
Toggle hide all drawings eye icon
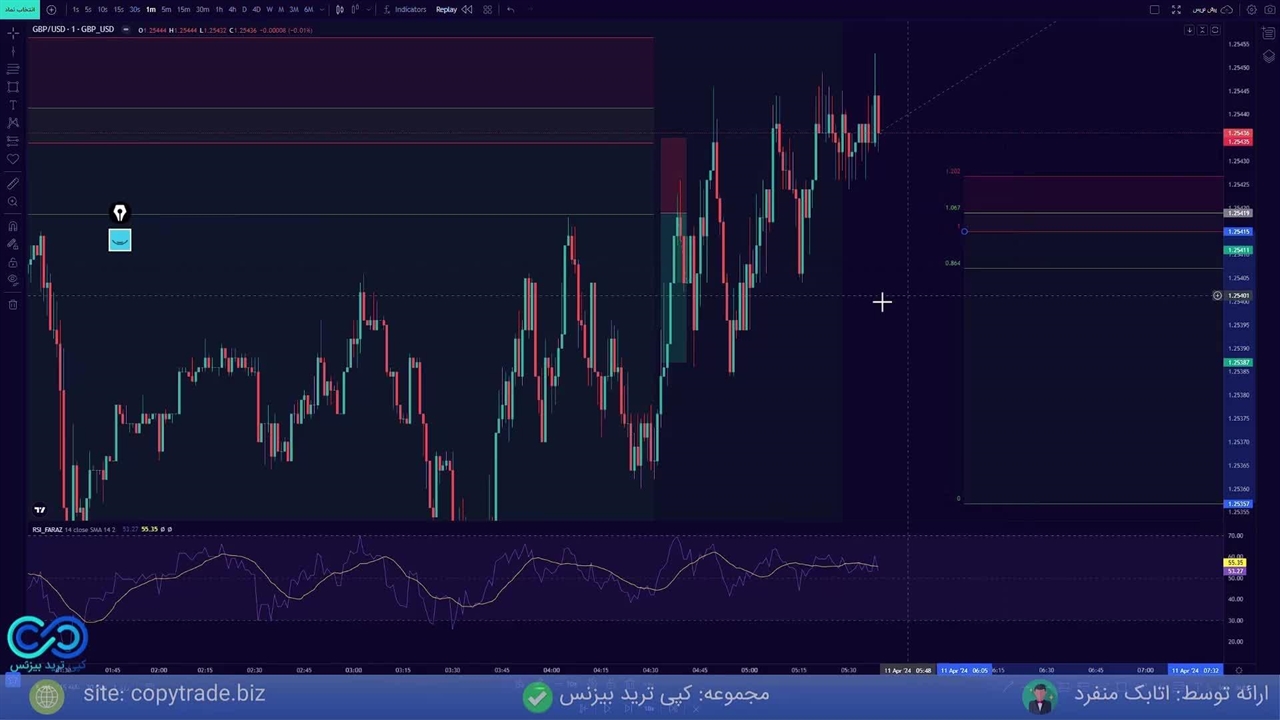13,280
